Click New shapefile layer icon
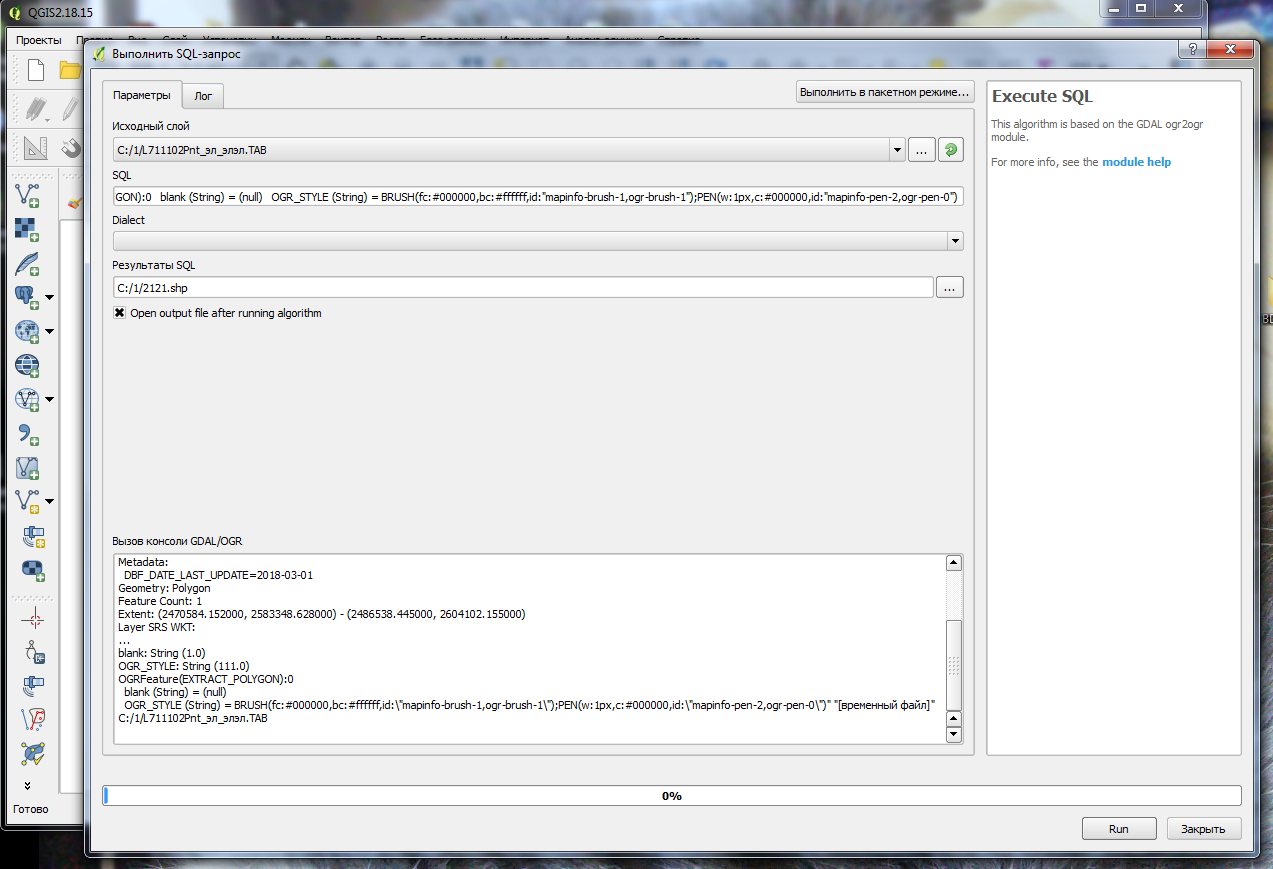The image size is (1273, 869). (x=27, y=501)
